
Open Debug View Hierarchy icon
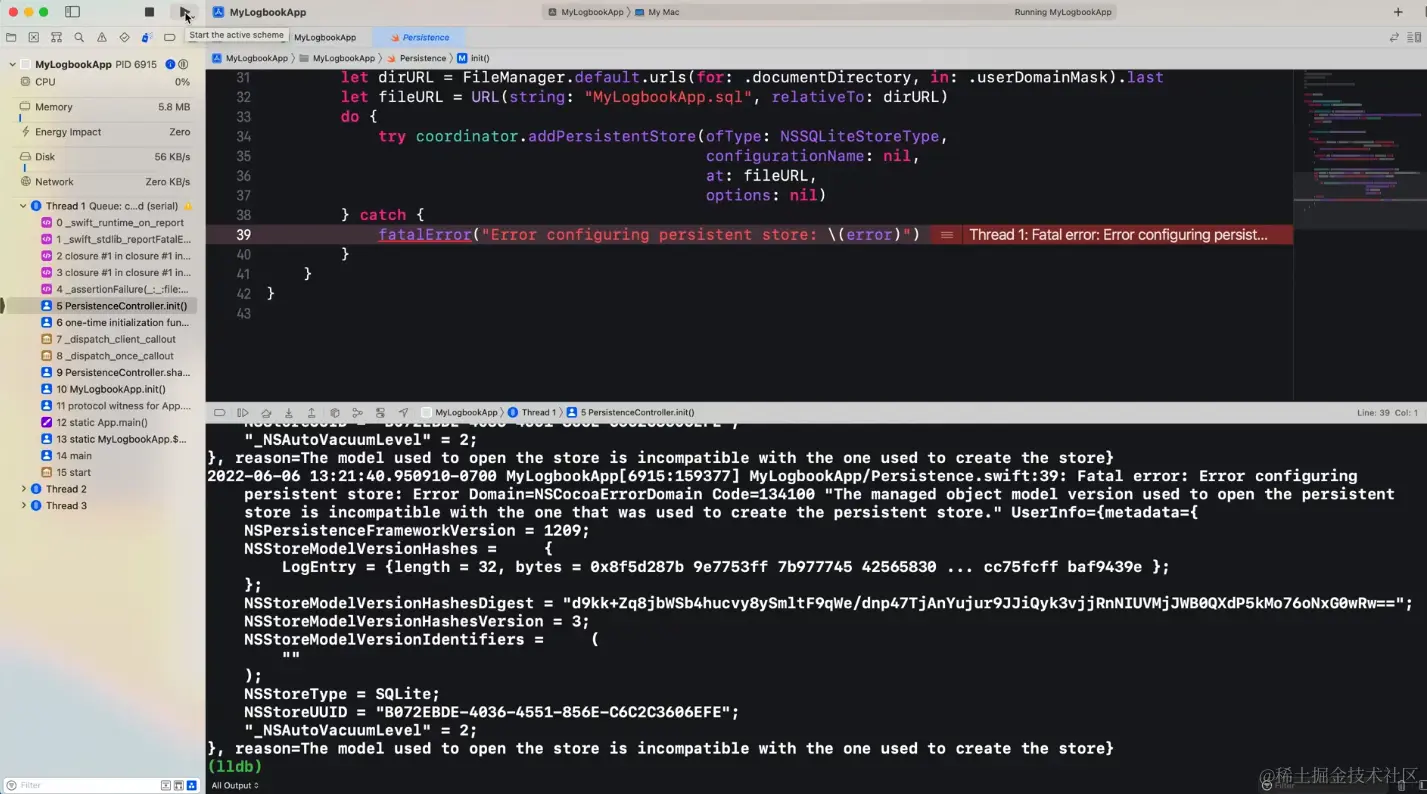pos(335,412)
